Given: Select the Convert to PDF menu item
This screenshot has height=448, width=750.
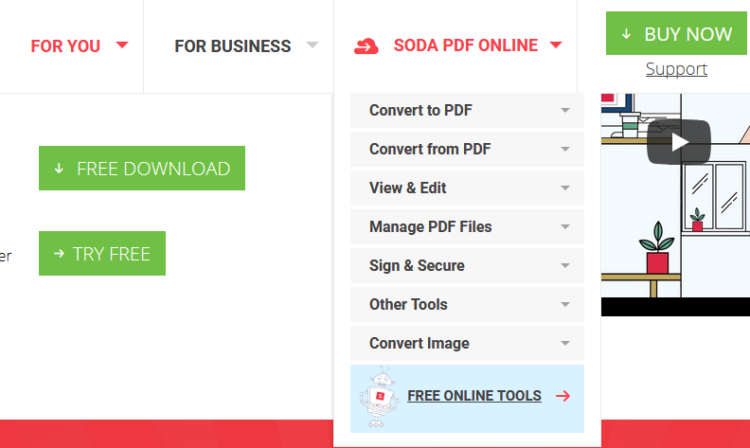Looking at the screenshot, I should [x=467, y=110].
